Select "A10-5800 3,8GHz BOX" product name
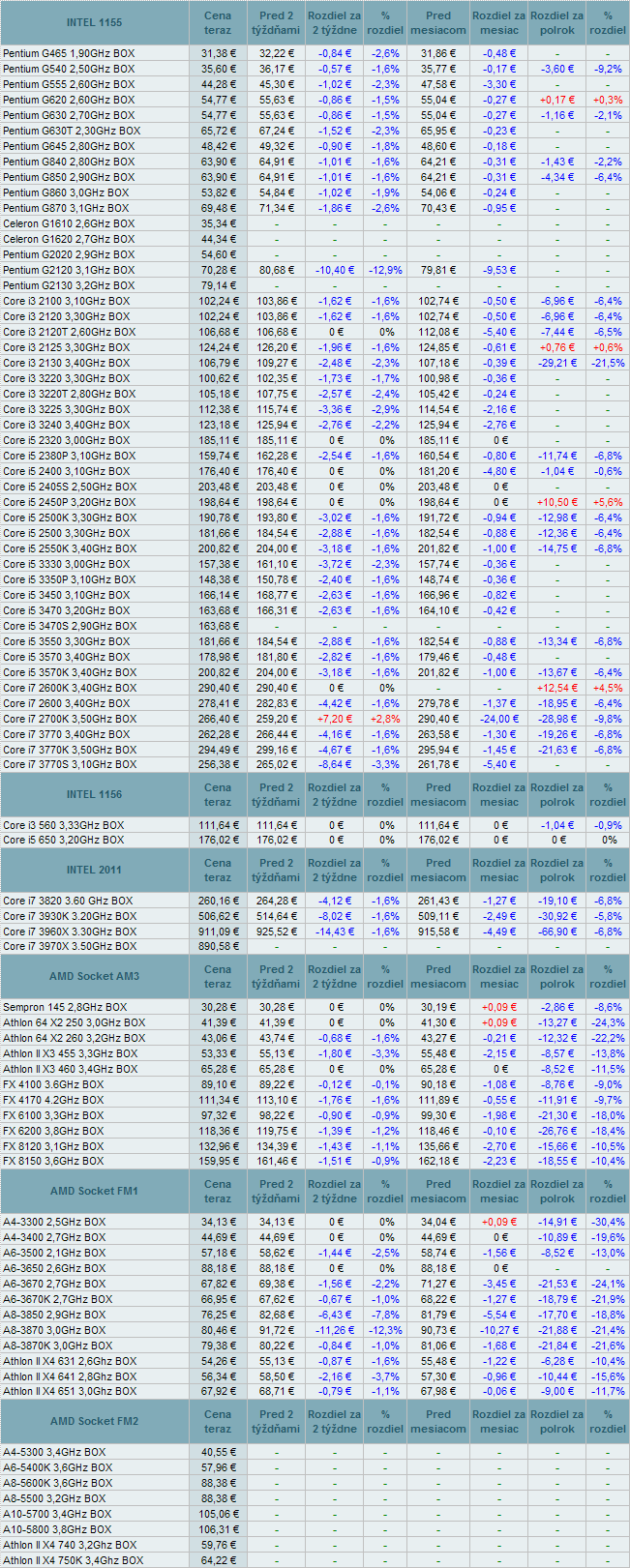The height and width of the screenshot is (1568, 630). (x=57, y=1529)
